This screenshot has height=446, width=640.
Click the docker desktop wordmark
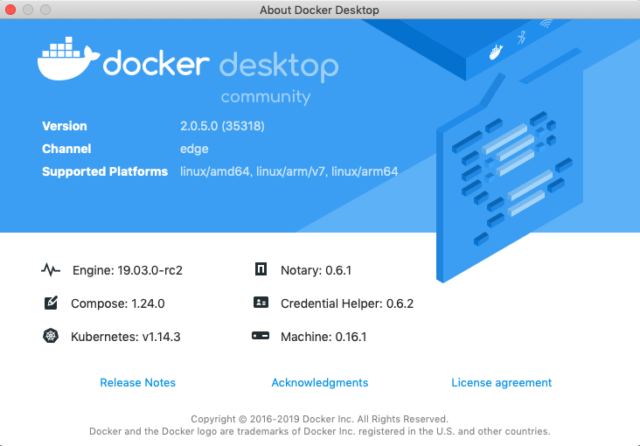click(221, 64)
